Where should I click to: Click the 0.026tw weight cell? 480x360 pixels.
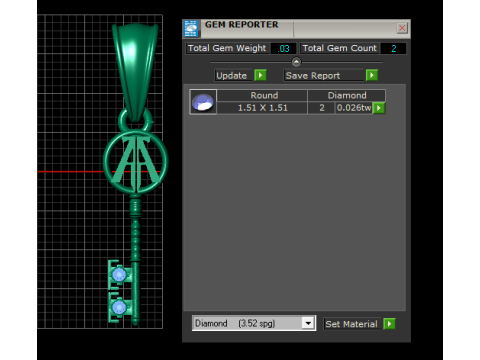pos(354,108)
